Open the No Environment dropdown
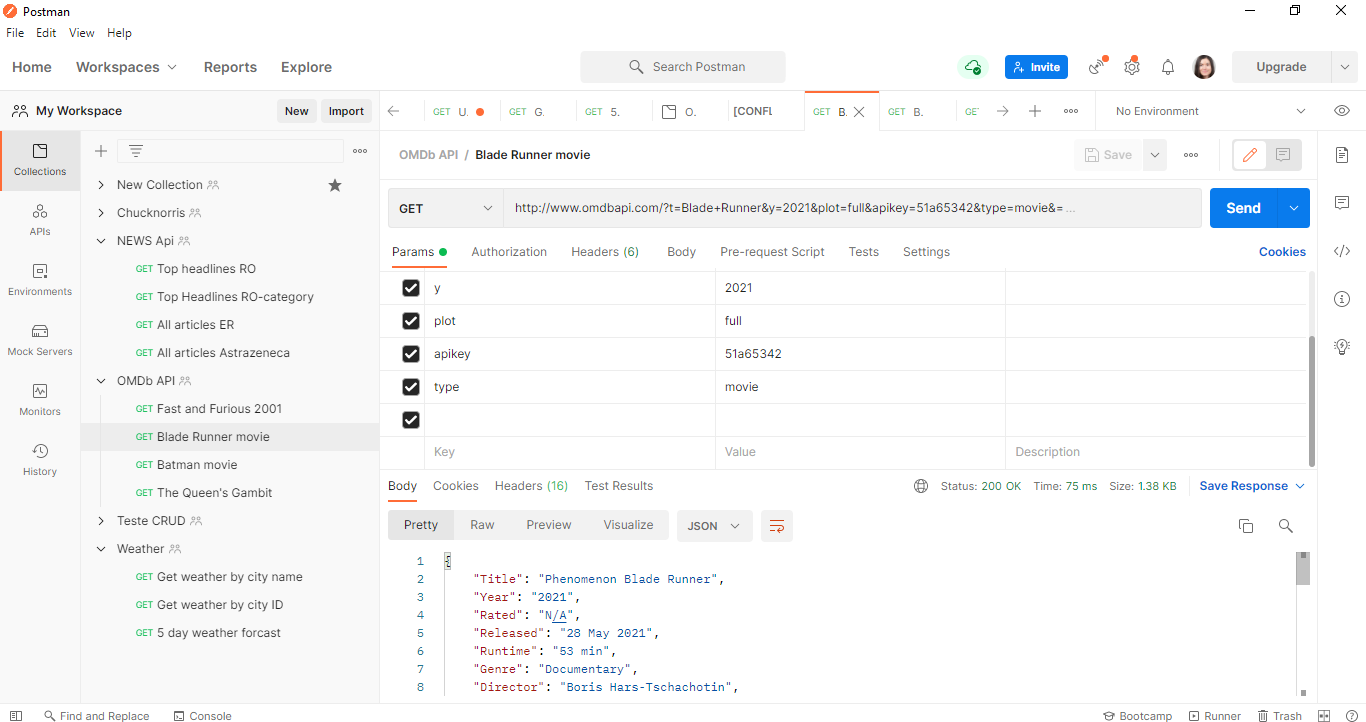 click(x=1211, y=111)
